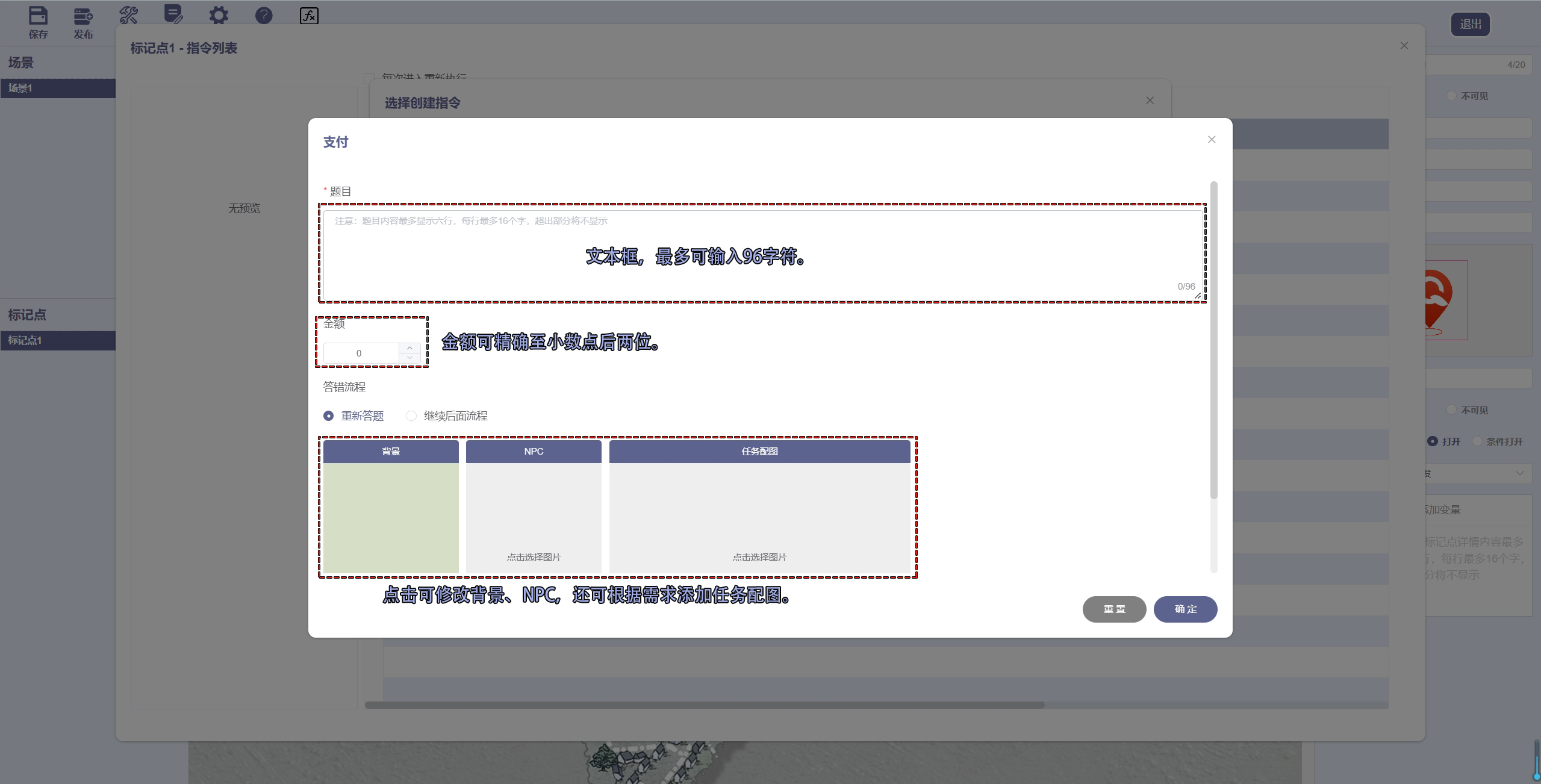
Task: Click the 重置 reset button
Action: click(x=1113, y=609)
